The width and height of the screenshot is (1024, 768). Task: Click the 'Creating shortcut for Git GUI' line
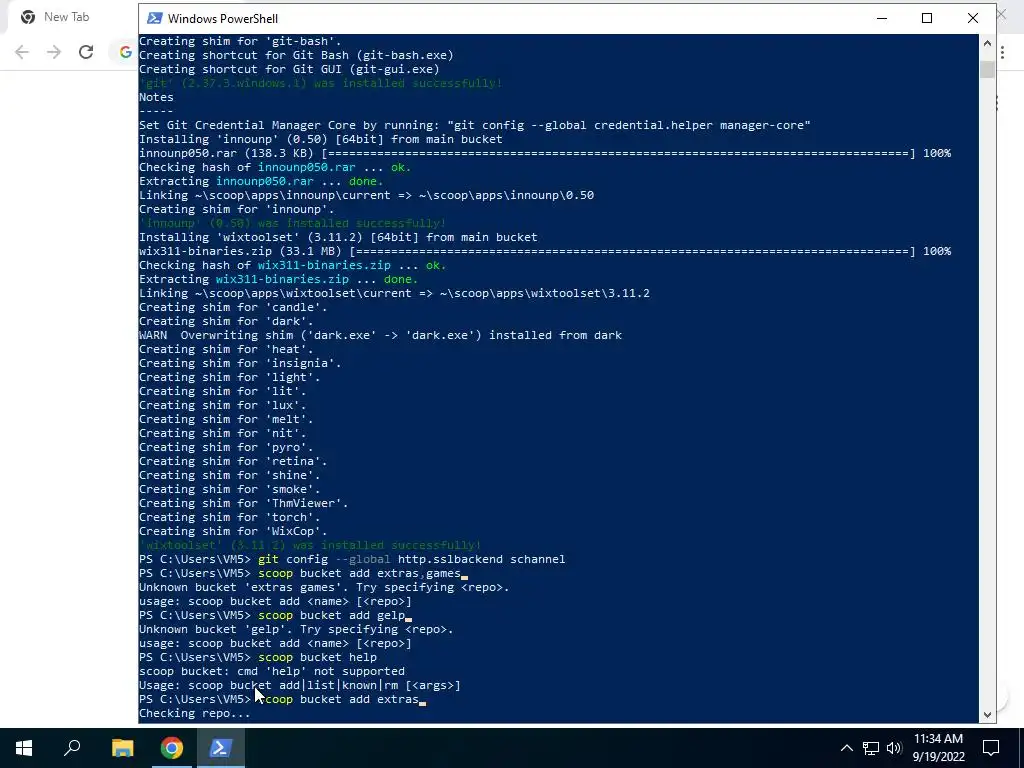point(289,69)
